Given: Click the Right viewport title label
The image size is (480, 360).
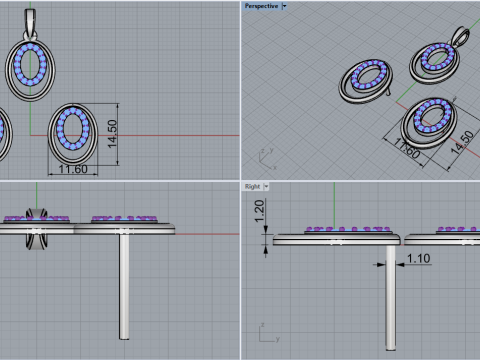Looking at the screenshot, I should pos(252,186).
